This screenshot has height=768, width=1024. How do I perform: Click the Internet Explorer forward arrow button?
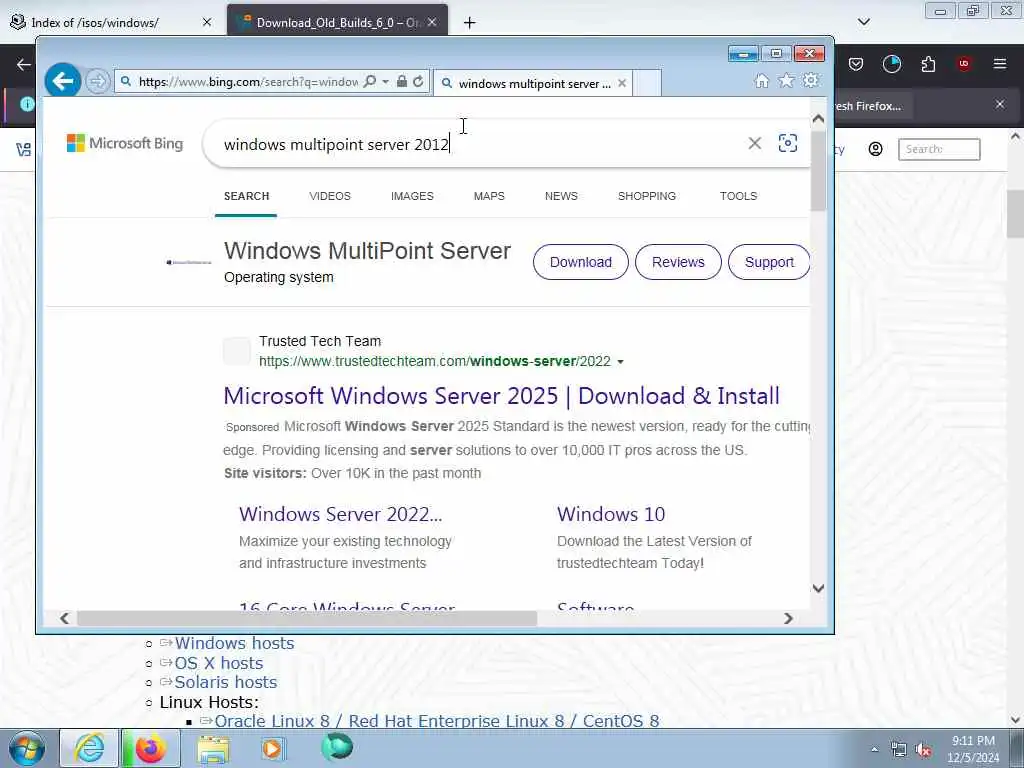click(x=98, y=82)
